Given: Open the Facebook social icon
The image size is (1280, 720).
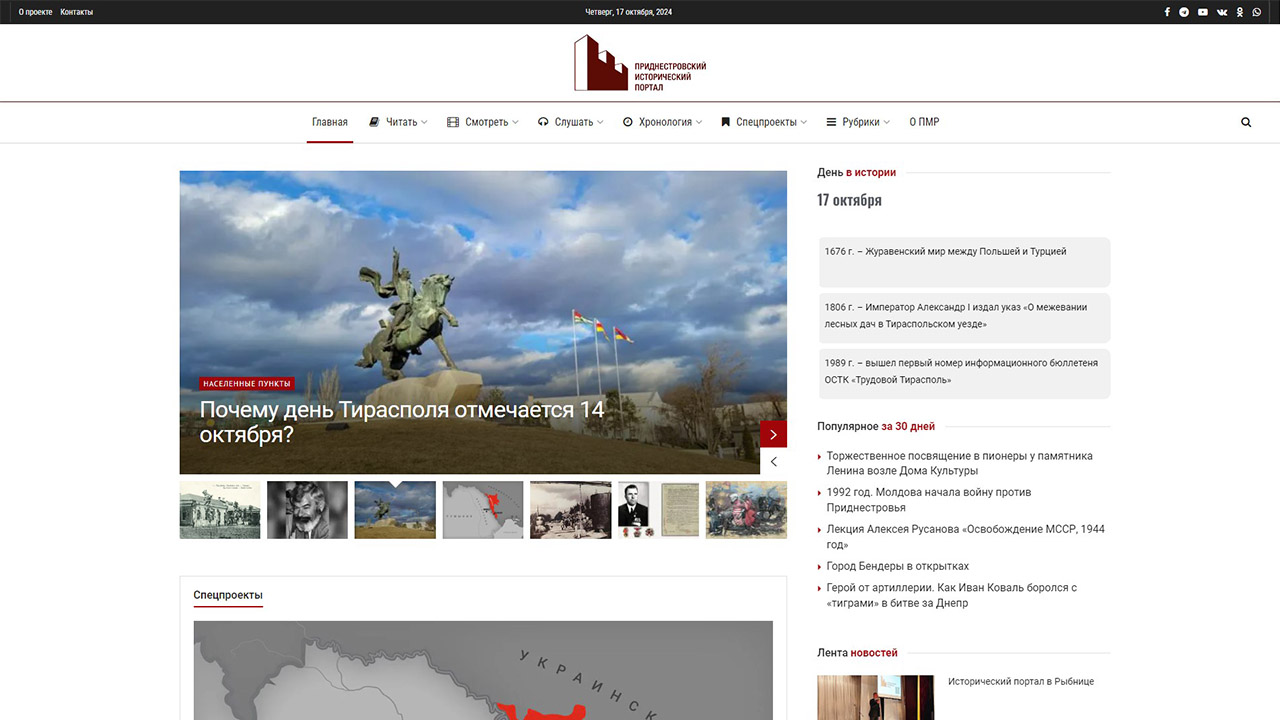Looking at the screenshot, I should [1167, 12].
